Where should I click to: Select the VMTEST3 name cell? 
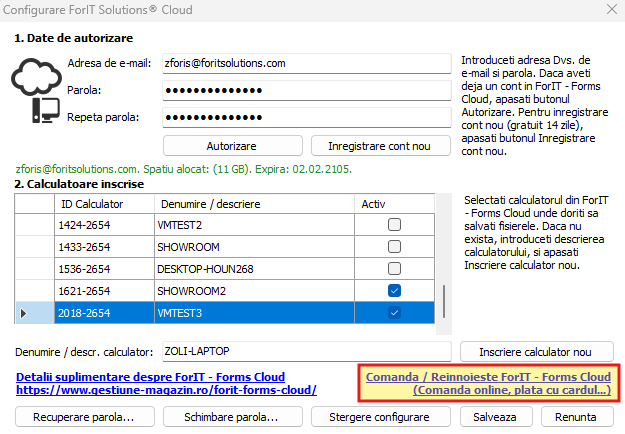coord(254,313)
